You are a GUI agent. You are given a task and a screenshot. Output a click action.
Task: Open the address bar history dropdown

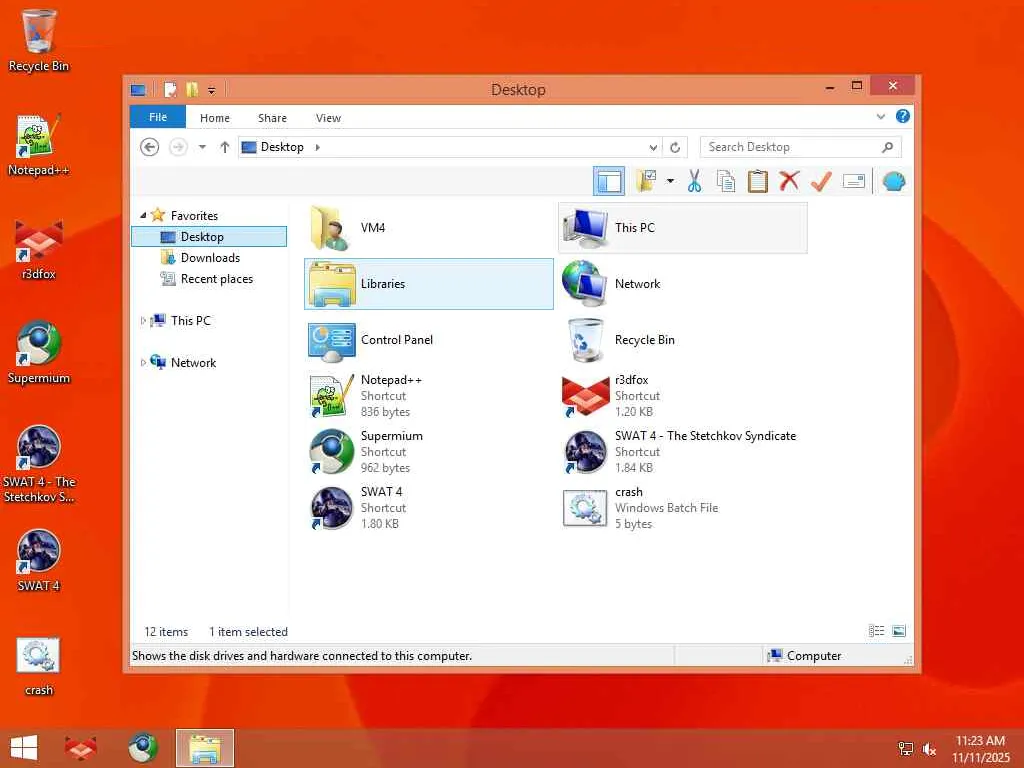tap(652, 148)
